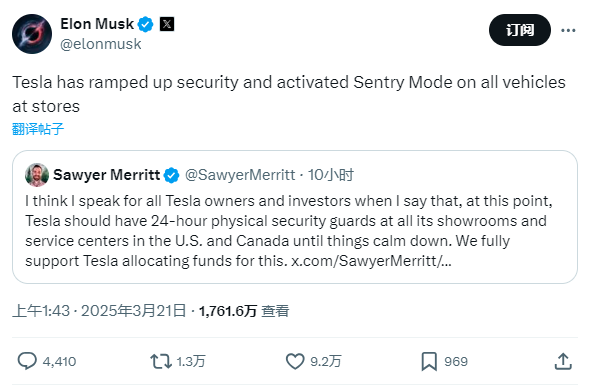
Task: Click the @elonmusk handle
Action: [101, 44]
